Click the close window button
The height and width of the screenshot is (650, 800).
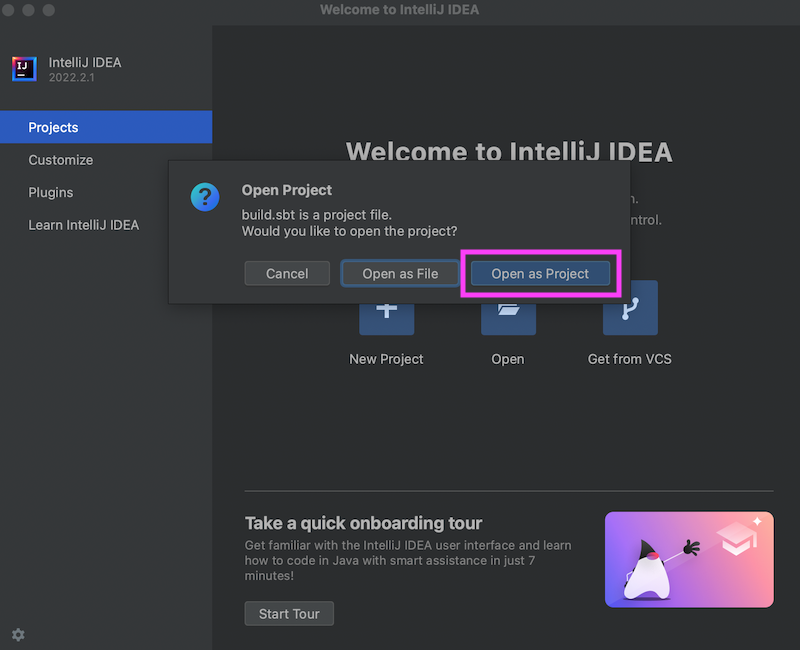tap(8, 10)
